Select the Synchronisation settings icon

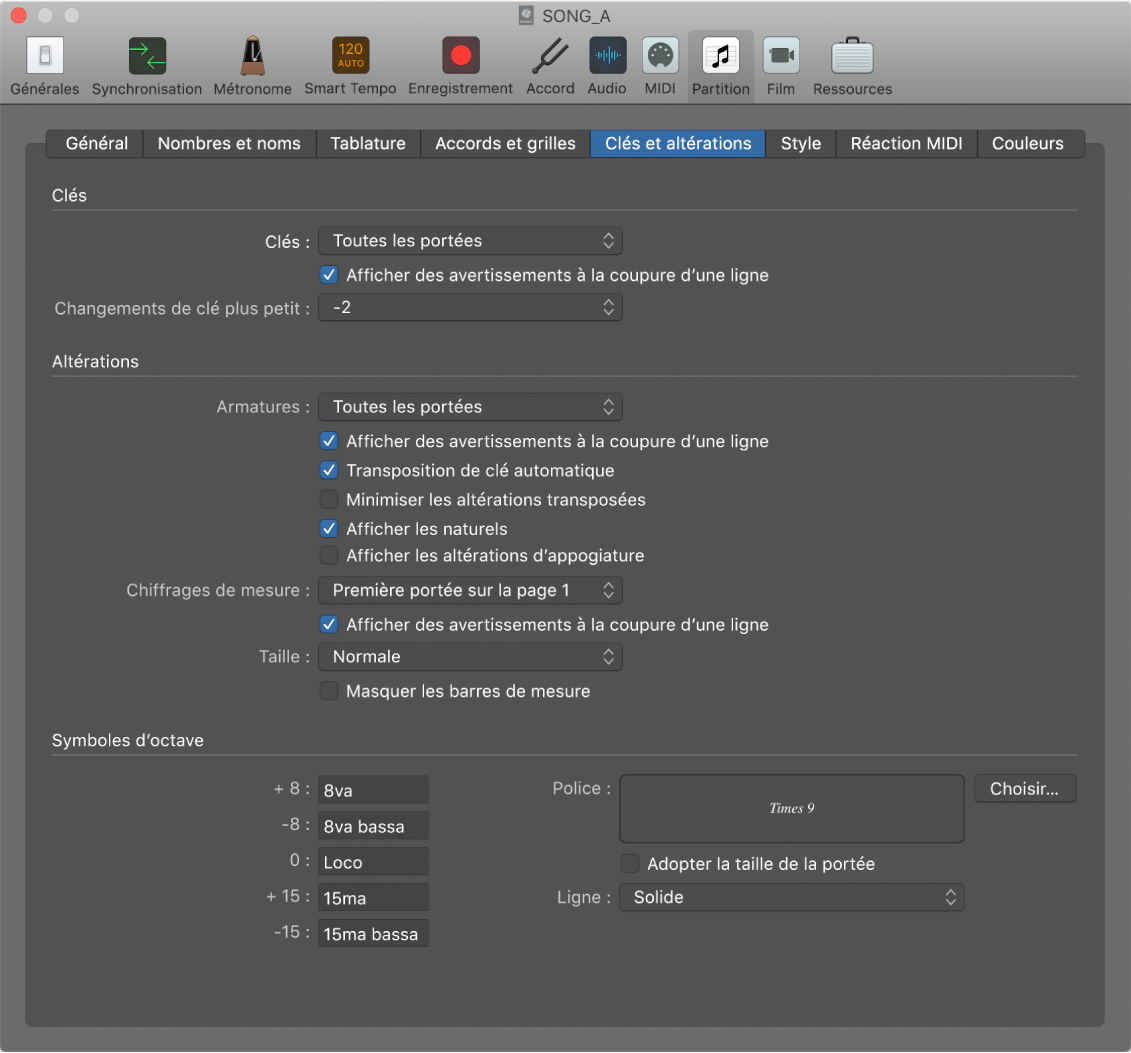click(x=147, y=56)
